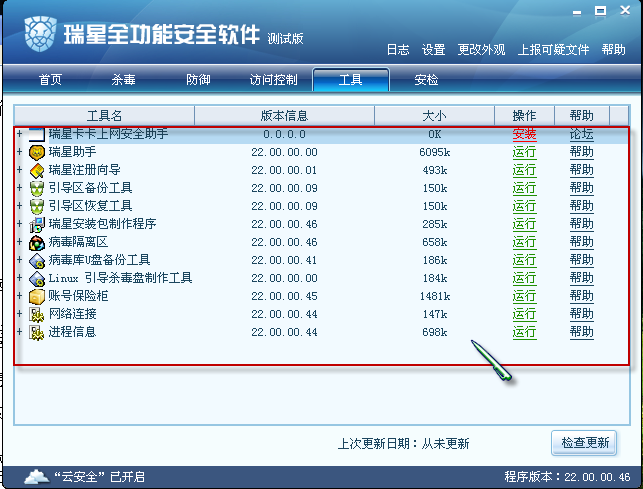Screen dimensions: 643x489
Task: Expand the 瑞星注册向导 row
Action: (x=19, y=169)
